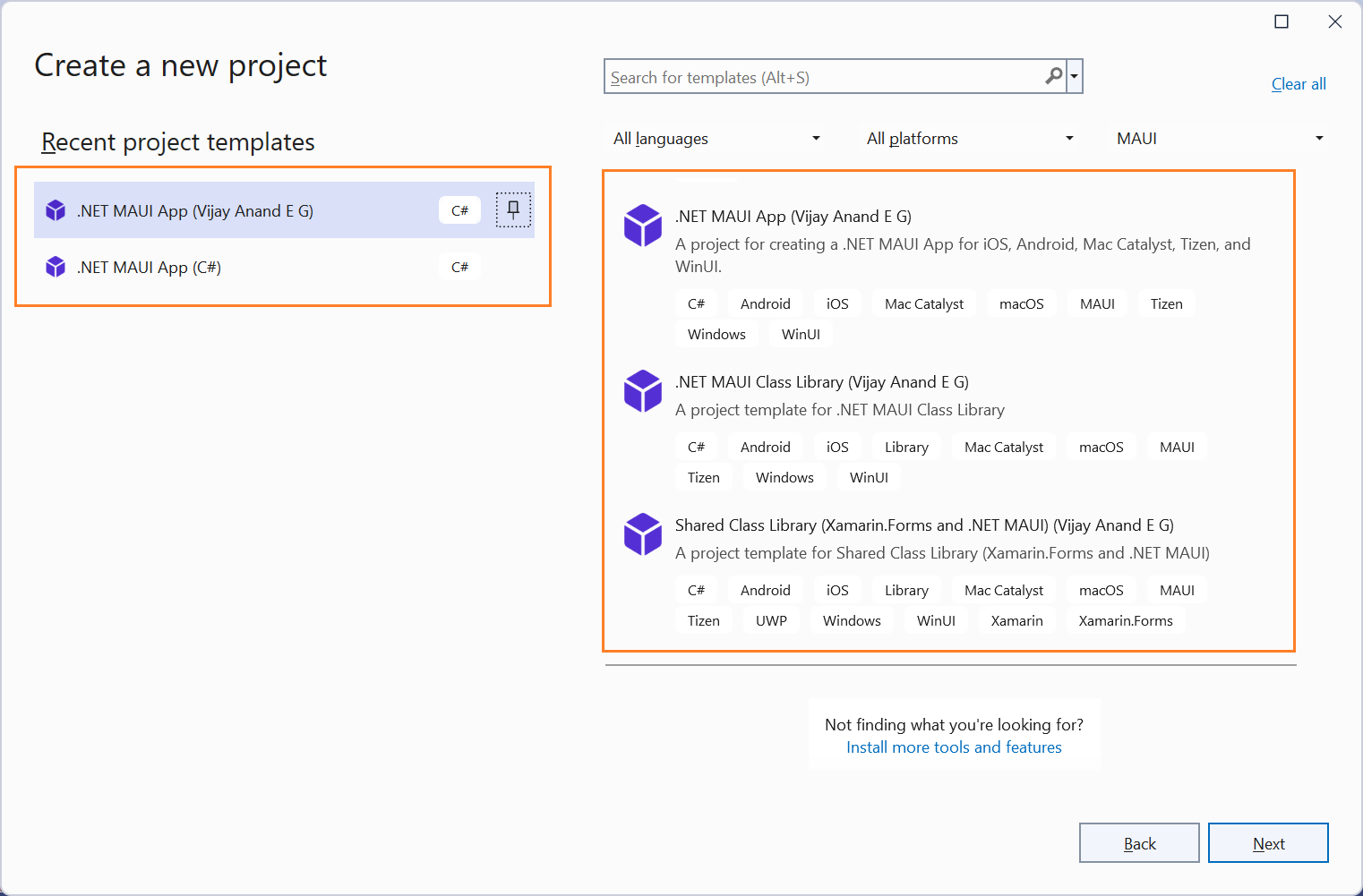Open the All platforms dropdown
1363x896 pixels.
point(970,139)
